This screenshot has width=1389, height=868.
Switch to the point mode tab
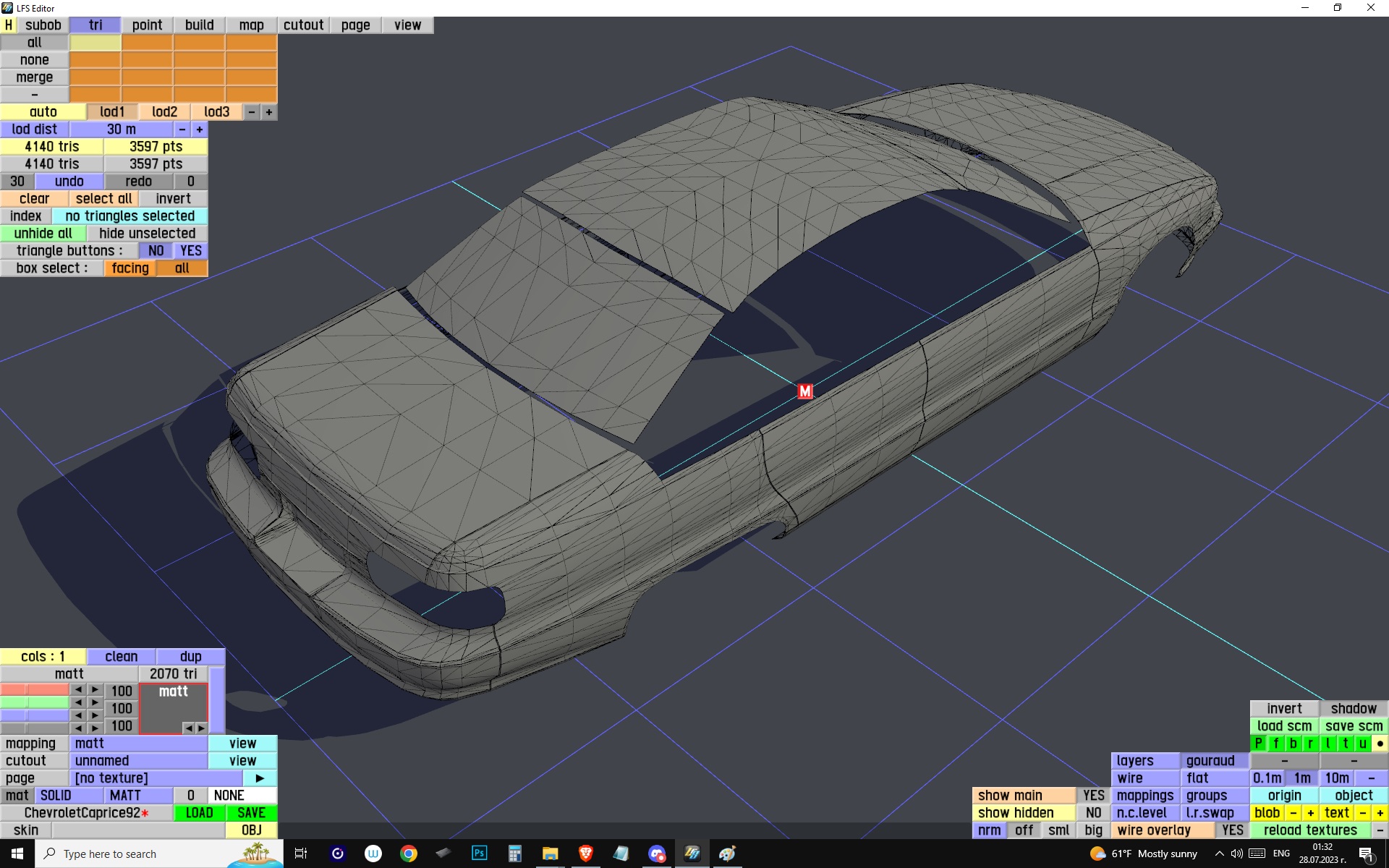(x=147, y=25)
